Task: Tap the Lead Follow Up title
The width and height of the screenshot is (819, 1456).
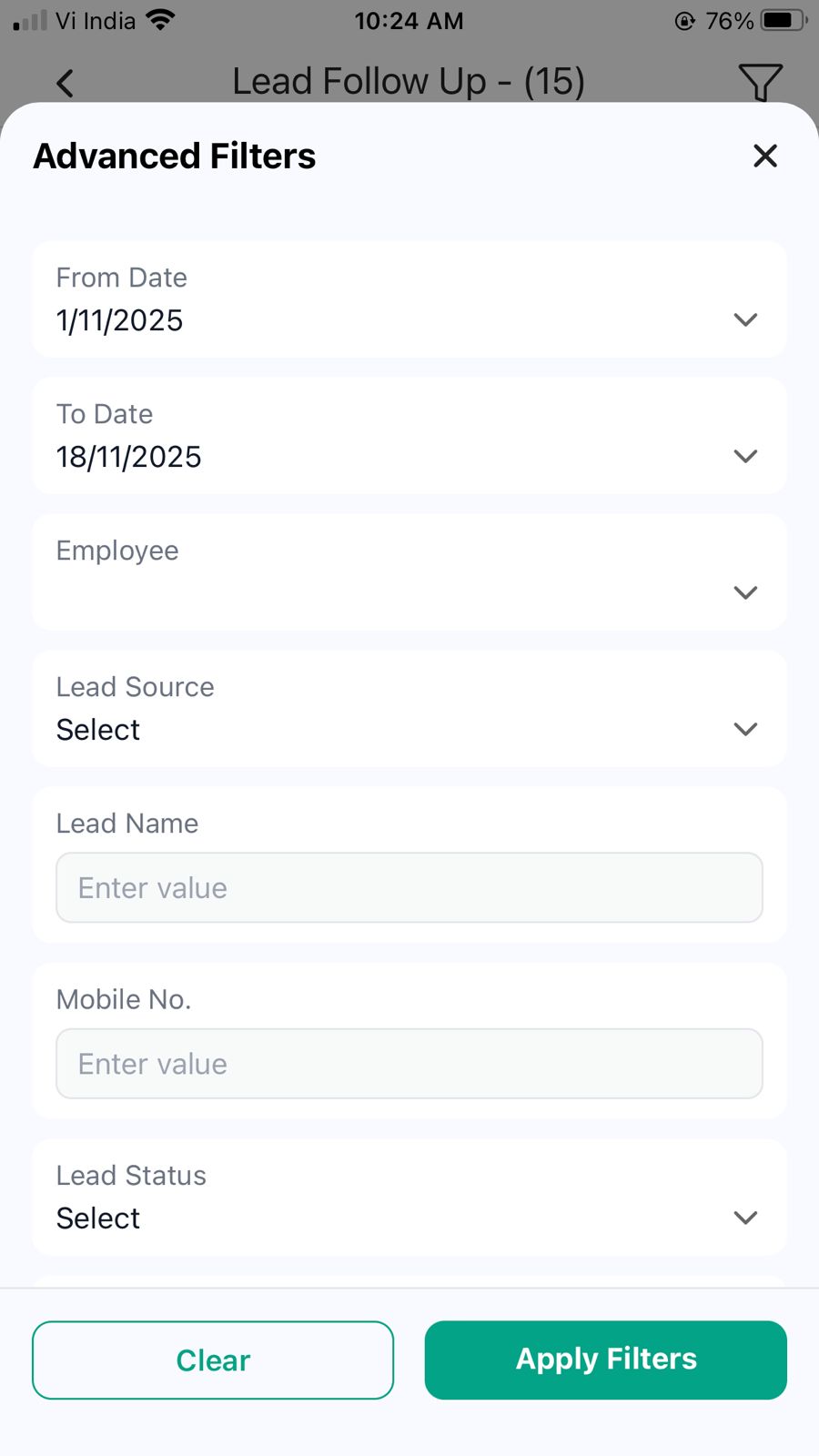Action: pyautogui.click(x=408, y=82)
